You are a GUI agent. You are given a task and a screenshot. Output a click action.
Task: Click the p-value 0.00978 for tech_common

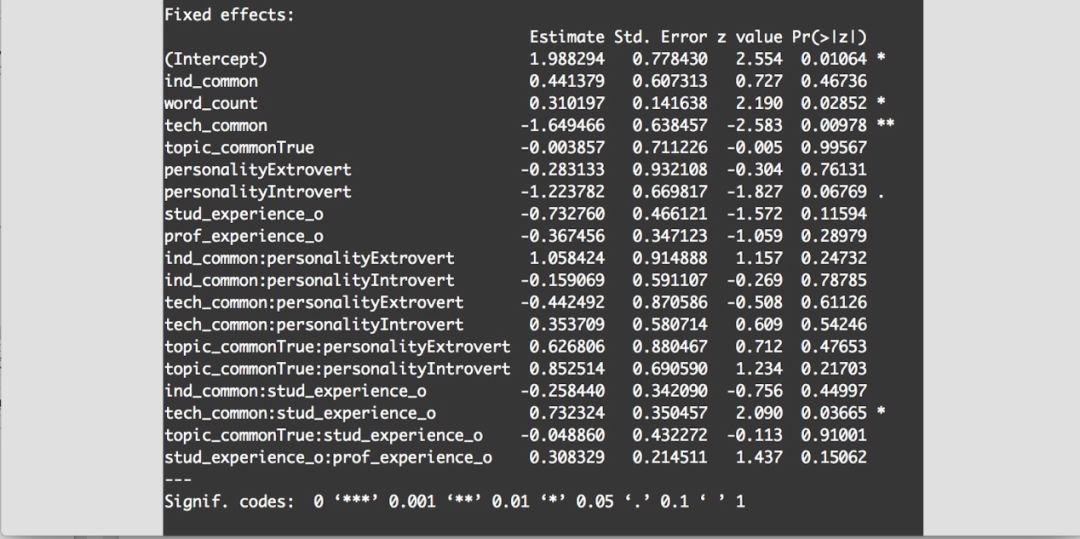click(834, 126)
